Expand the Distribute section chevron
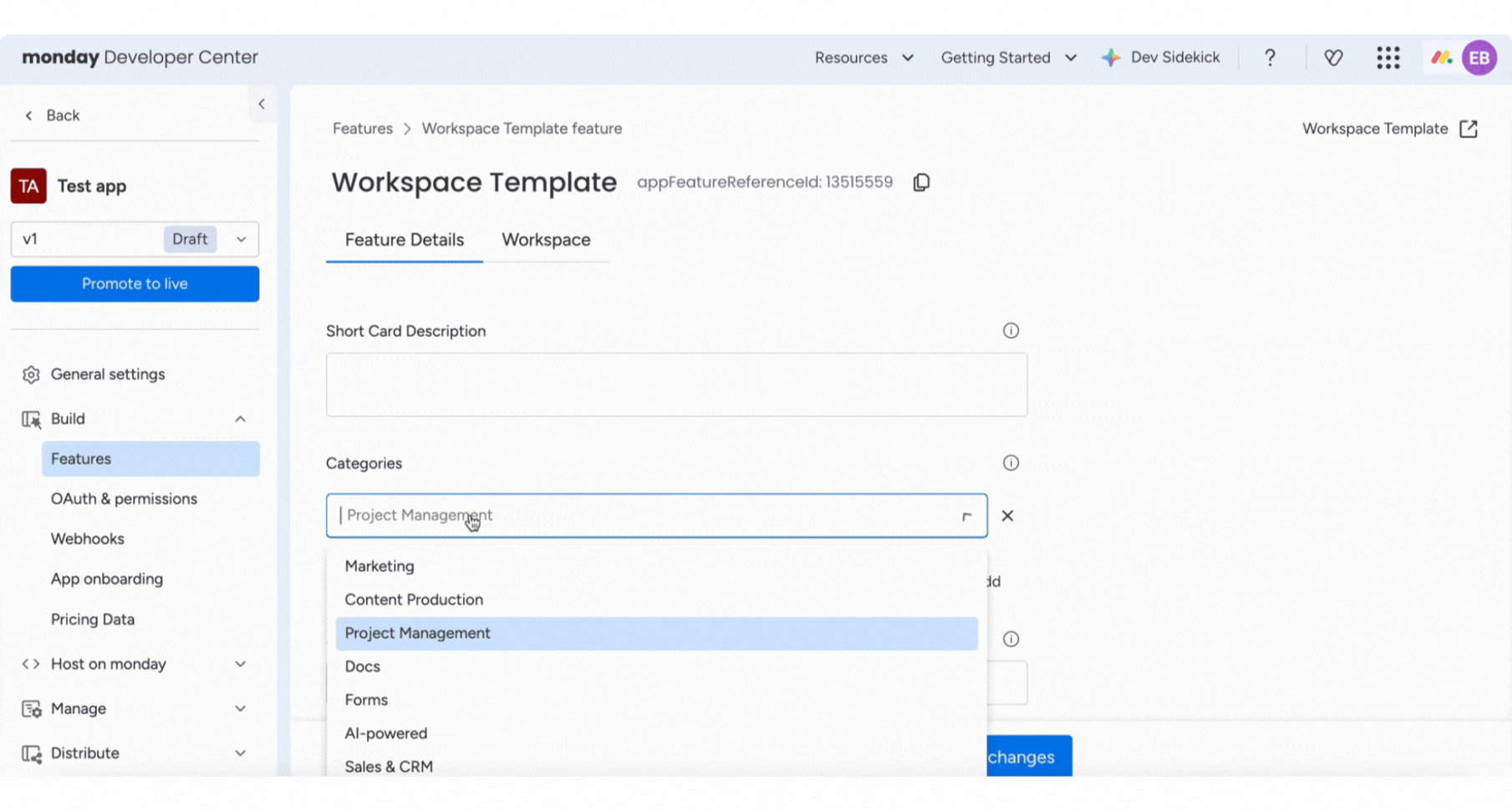The height and width of the screenshot is (811, 1512). click(241, 753)
